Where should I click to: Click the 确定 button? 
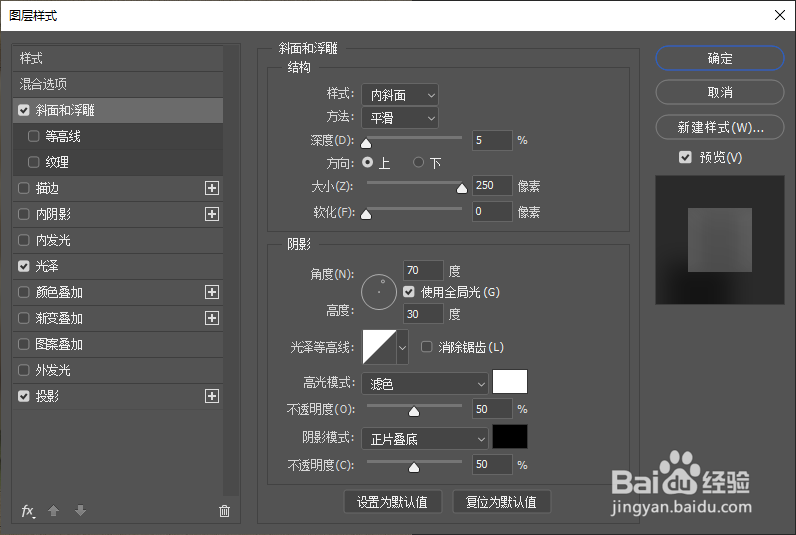pos(720,58)
